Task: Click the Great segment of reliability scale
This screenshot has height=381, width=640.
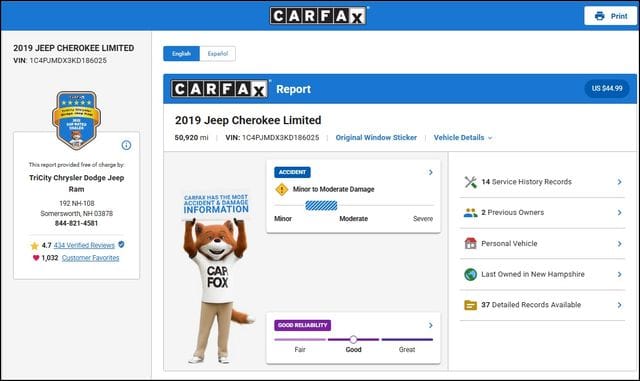Action: pos(407,339)
